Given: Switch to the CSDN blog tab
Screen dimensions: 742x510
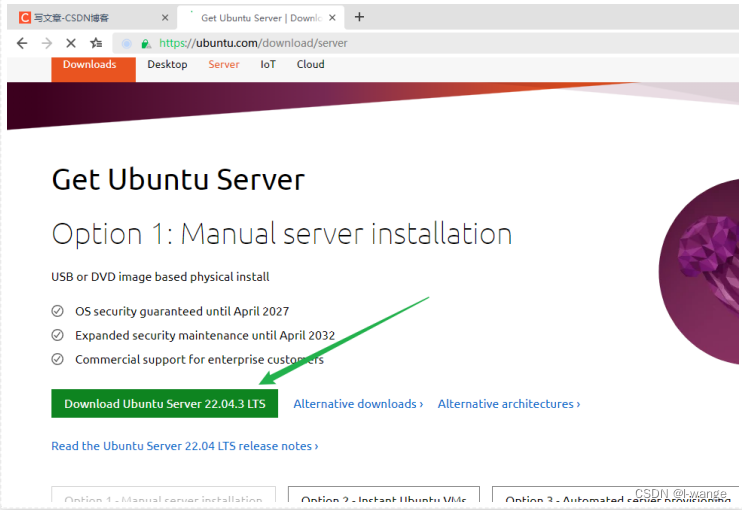Looking at the screenshot, I should [92, 18].
